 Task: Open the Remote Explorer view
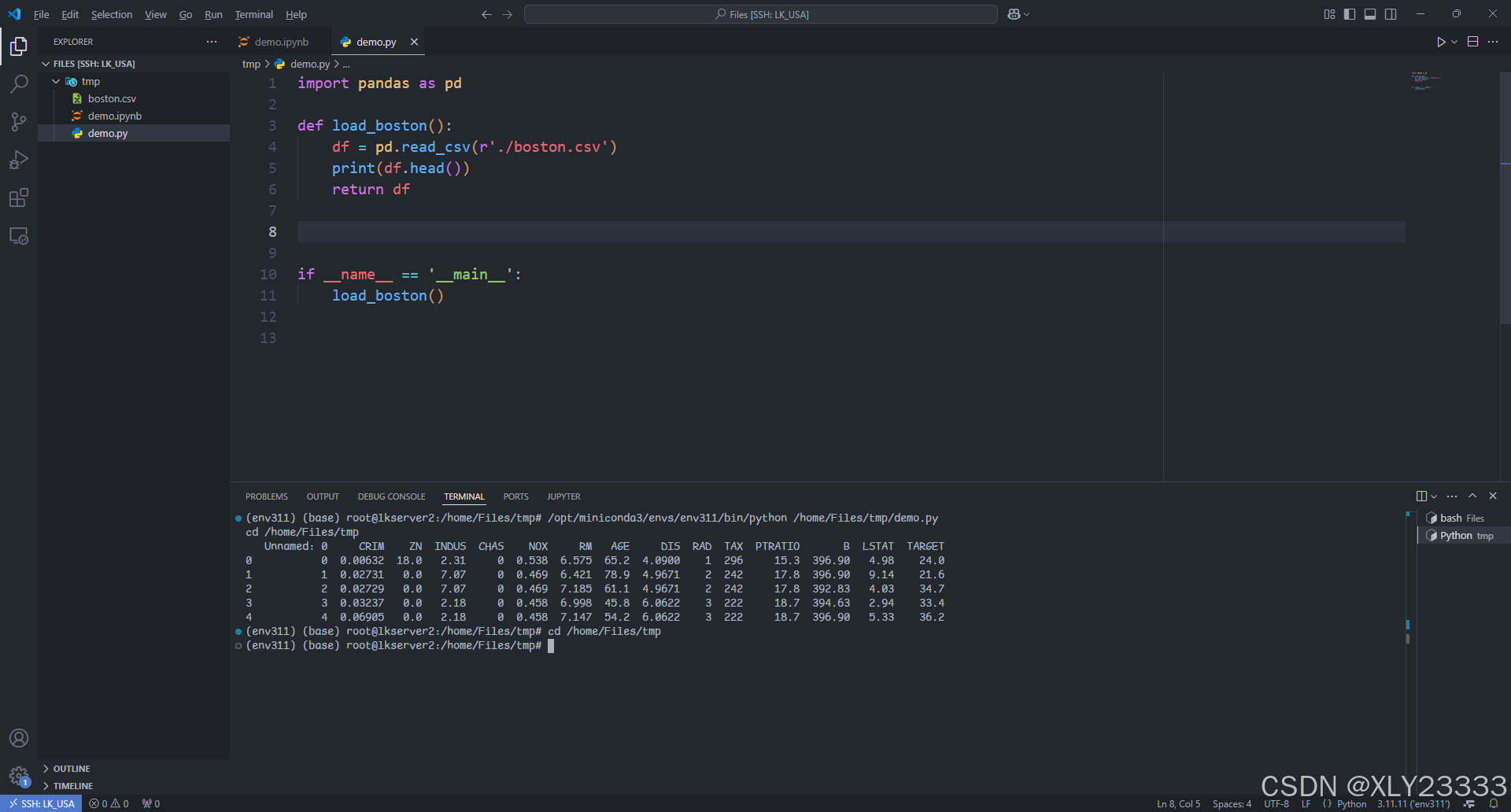(x=19, y=235)
